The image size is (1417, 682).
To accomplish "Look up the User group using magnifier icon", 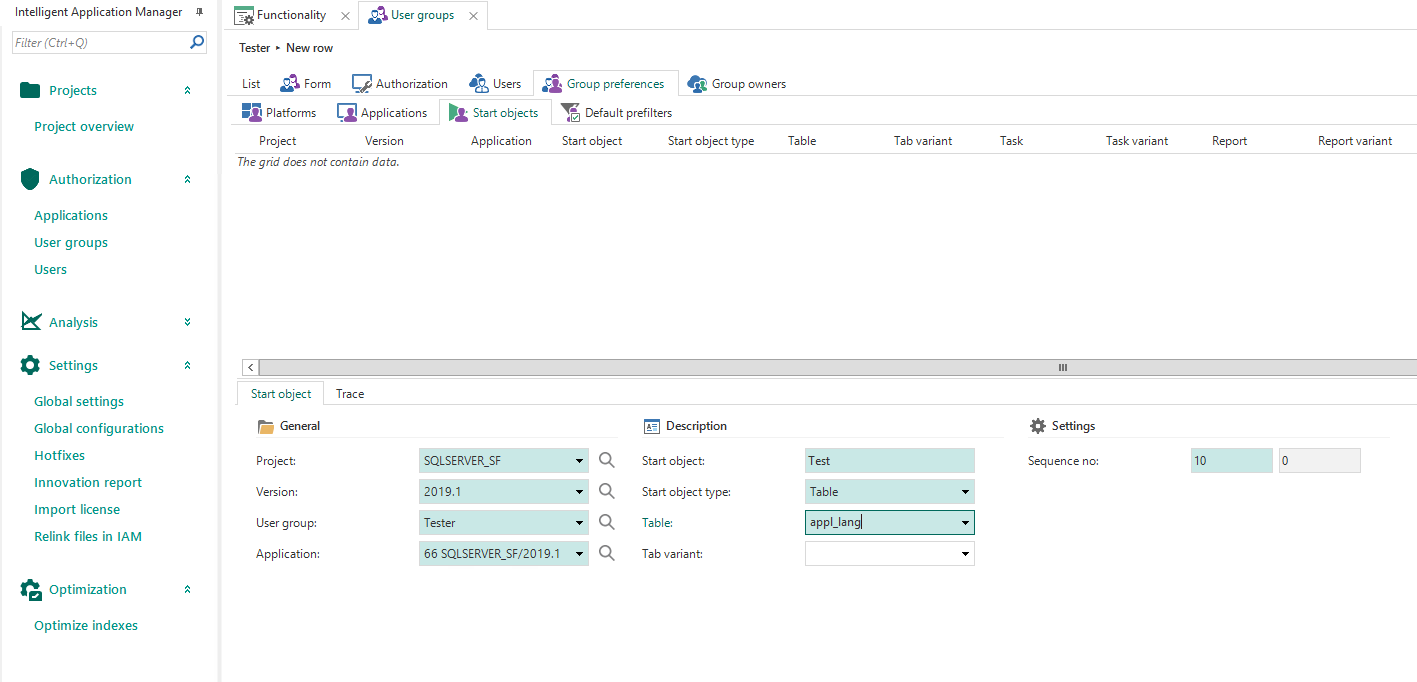I will pyautogui.click(x=607, y=522).
